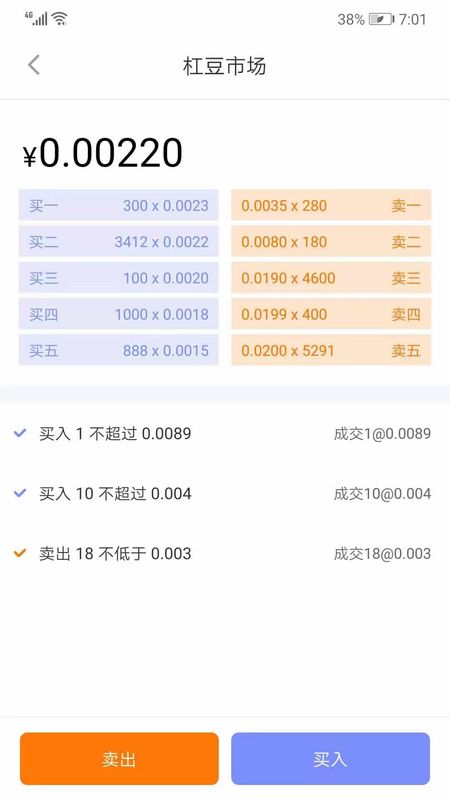450x800 pixels.
Task: Select the 卖五 ask row 0.0200 x 5291
Action: pos(331,350)
